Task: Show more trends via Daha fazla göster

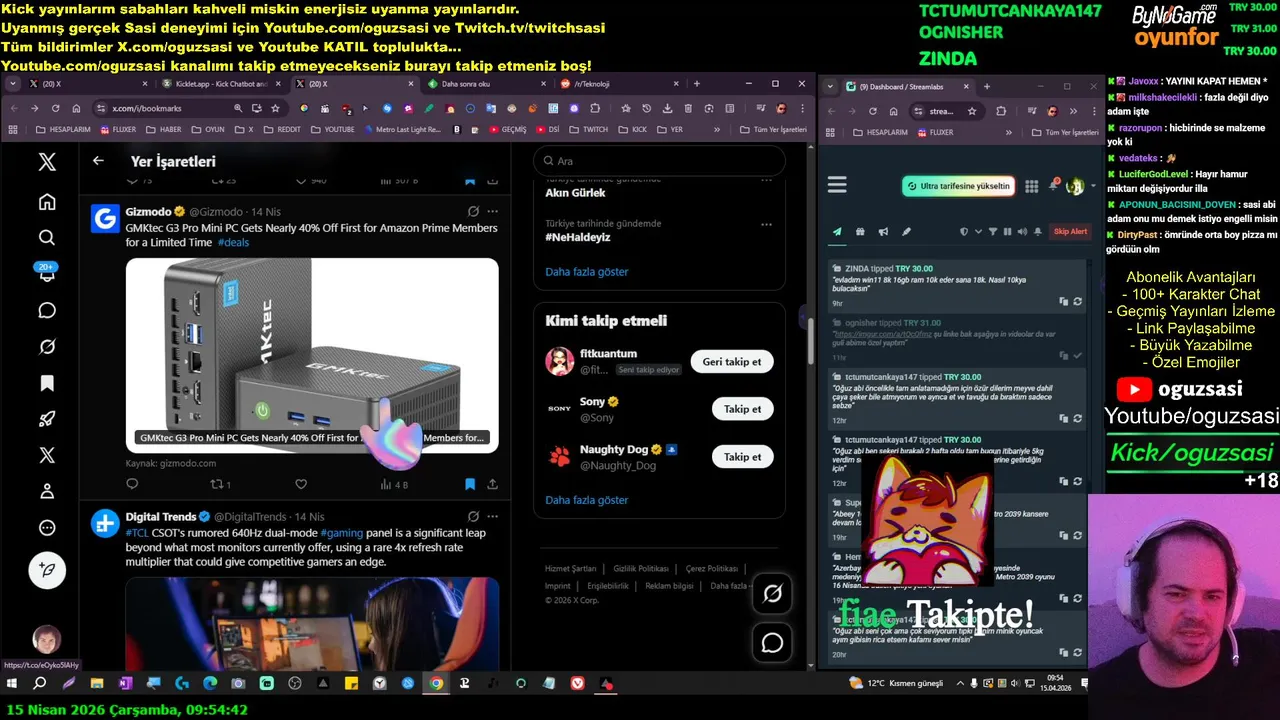Action: 587,271
